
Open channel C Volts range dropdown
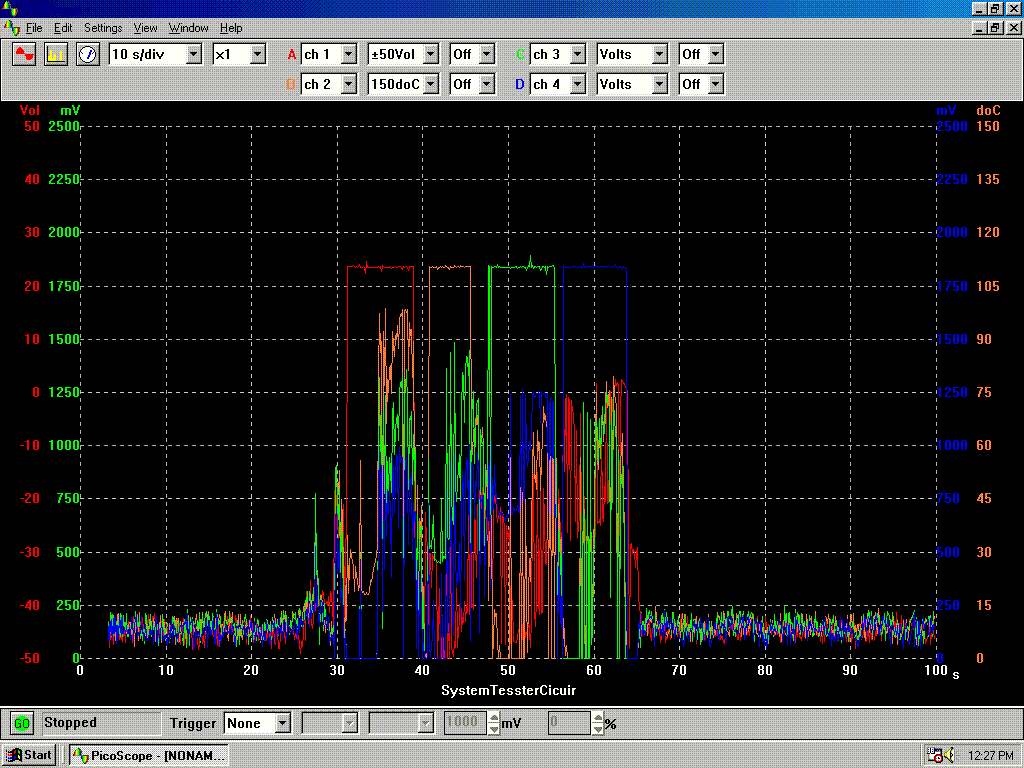pyautogui.click(x=659, y=54)
